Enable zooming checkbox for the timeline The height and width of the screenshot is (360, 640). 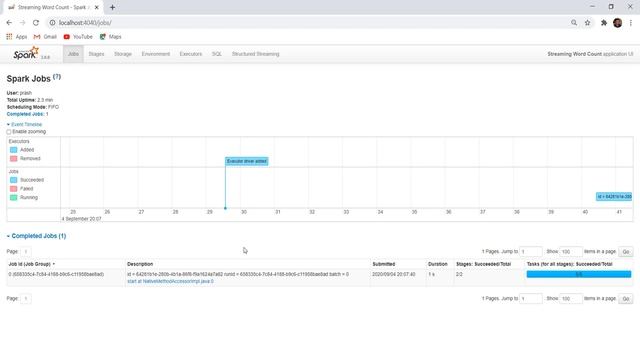coord(9,132)
